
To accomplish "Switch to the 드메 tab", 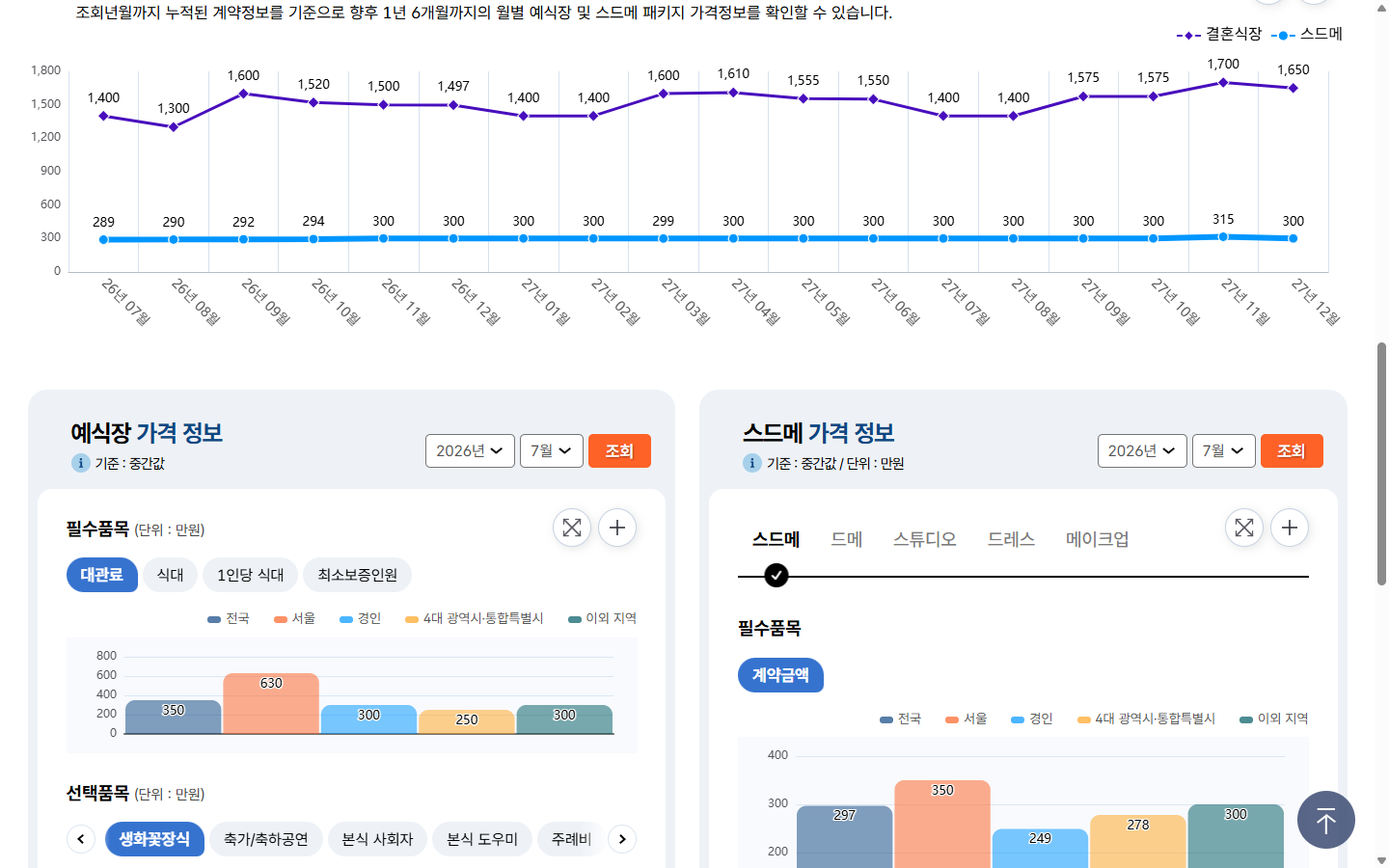I will coord(847,539).
